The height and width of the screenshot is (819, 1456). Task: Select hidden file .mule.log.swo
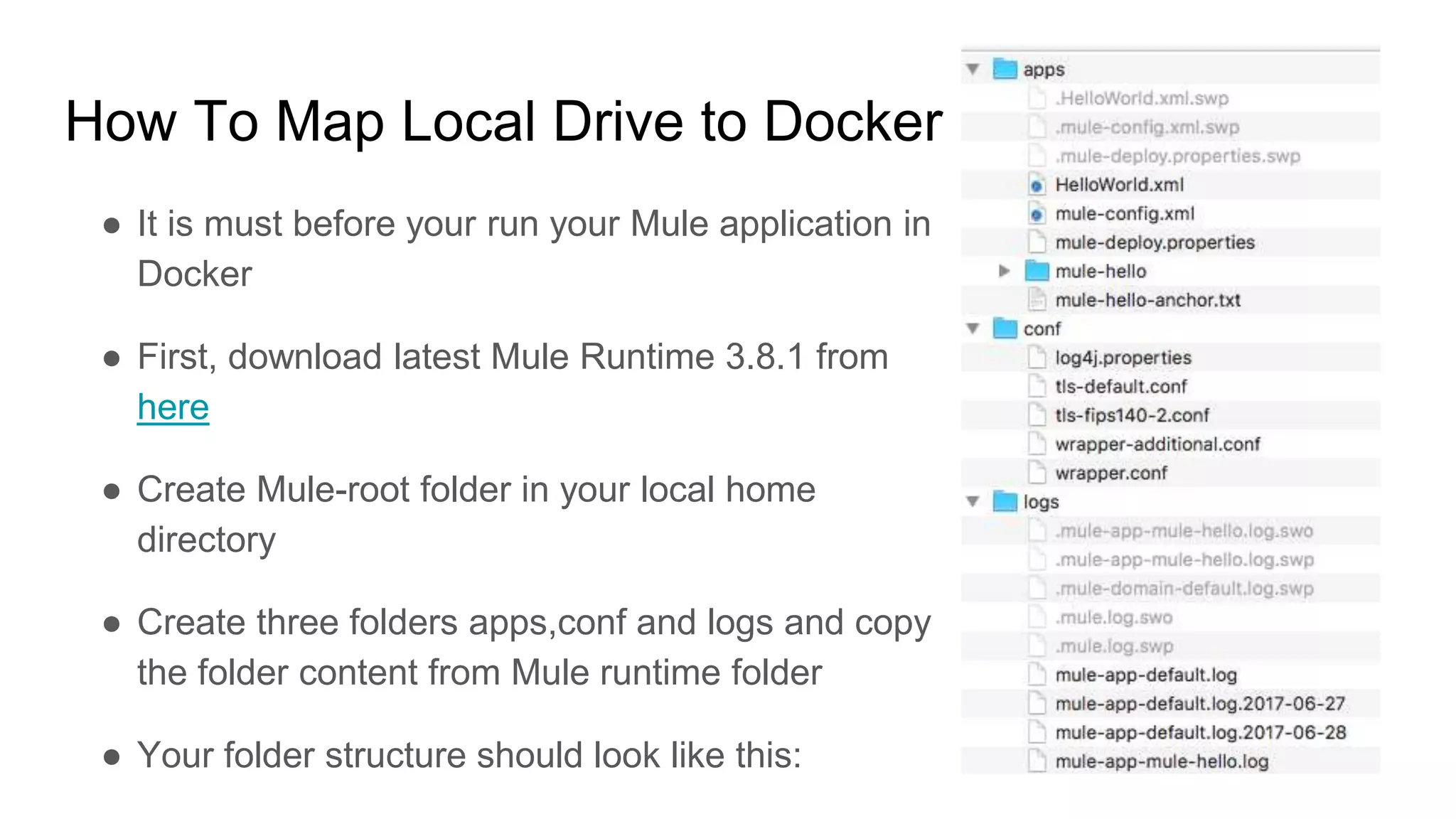tap(1113, 617)
